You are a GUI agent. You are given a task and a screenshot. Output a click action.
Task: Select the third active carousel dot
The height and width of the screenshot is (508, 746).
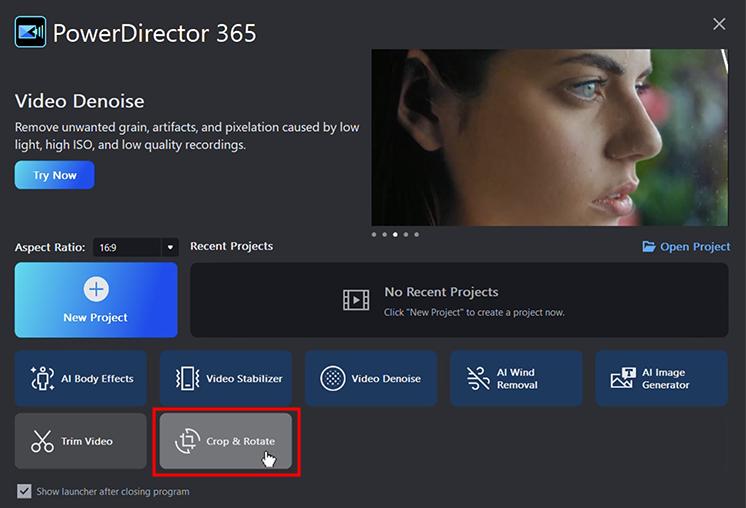[395, 234]
